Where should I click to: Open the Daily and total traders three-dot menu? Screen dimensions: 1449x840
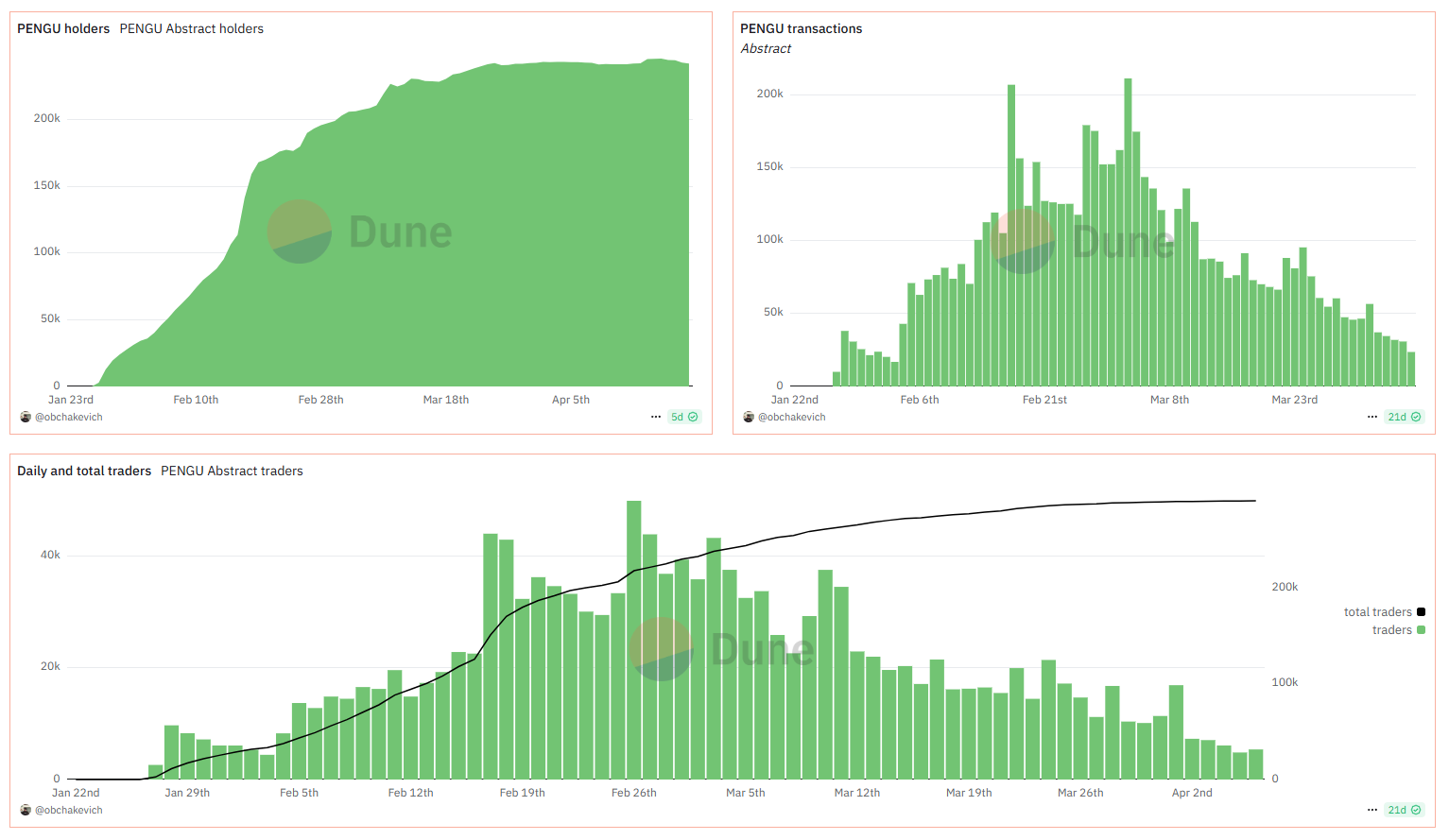tap(1372, 810)
